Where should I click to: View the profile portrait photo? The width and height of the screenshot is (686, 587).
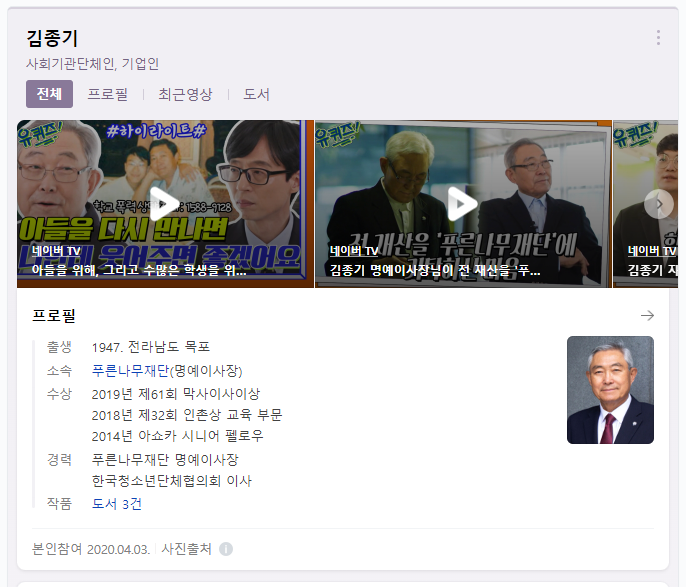(x=610, y=390)
